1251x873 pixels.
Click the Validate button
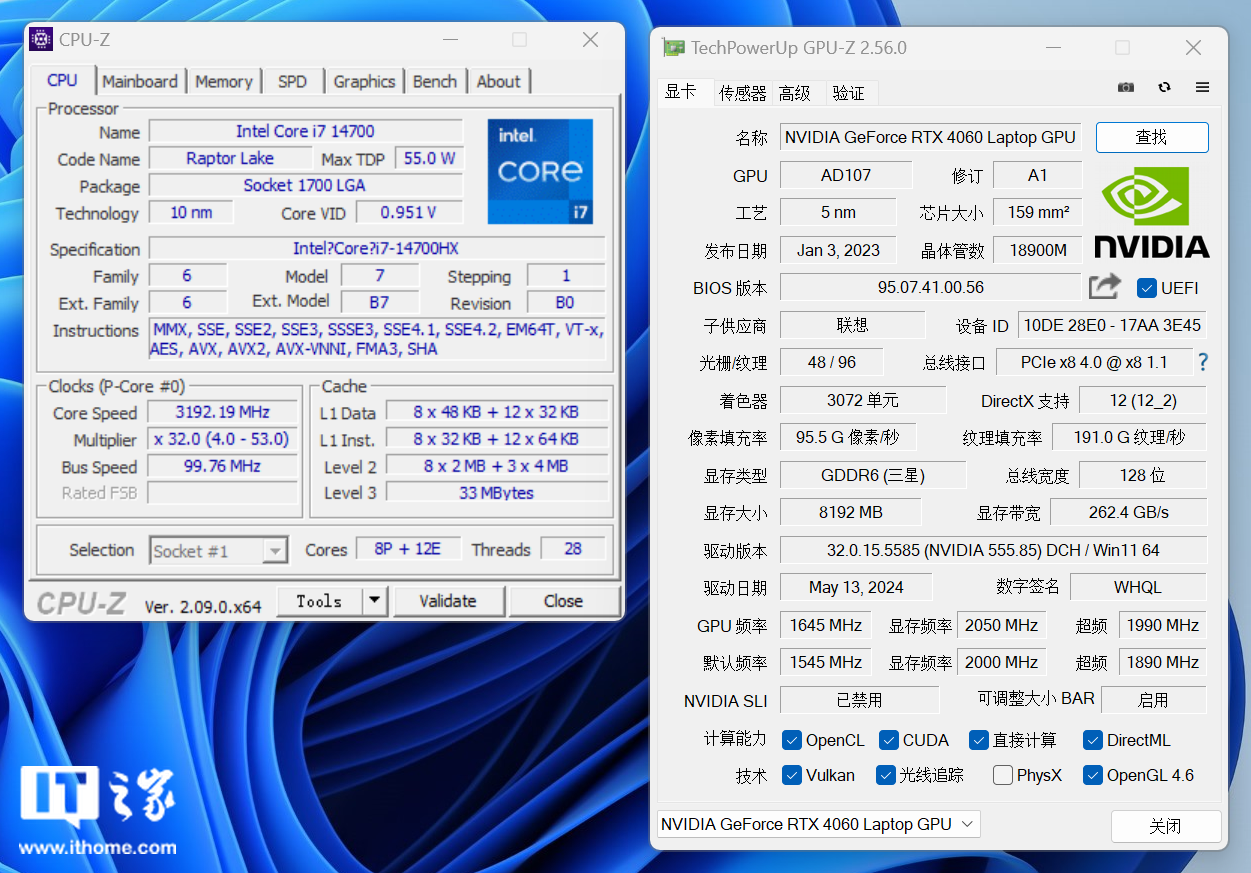pos(448,601)
